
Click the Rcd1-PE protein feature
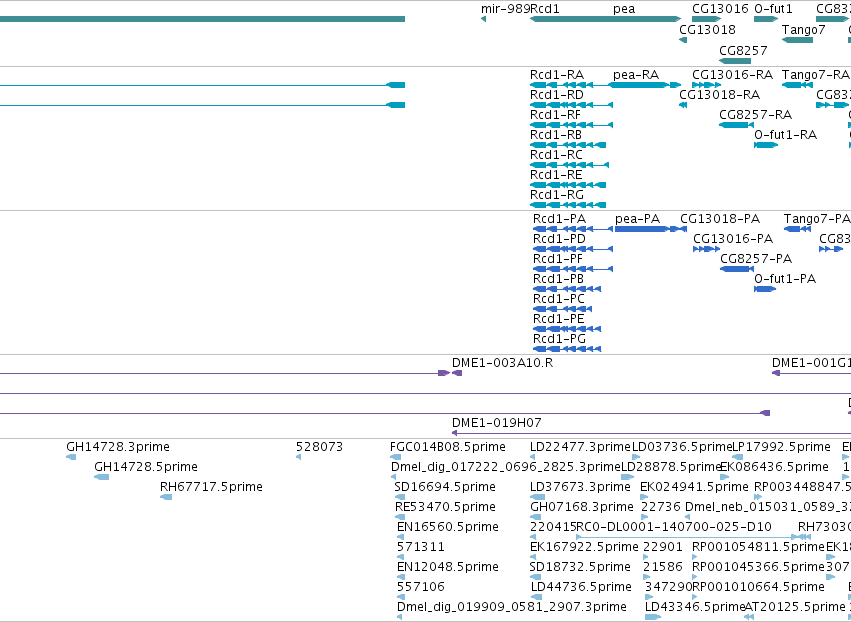567,329
